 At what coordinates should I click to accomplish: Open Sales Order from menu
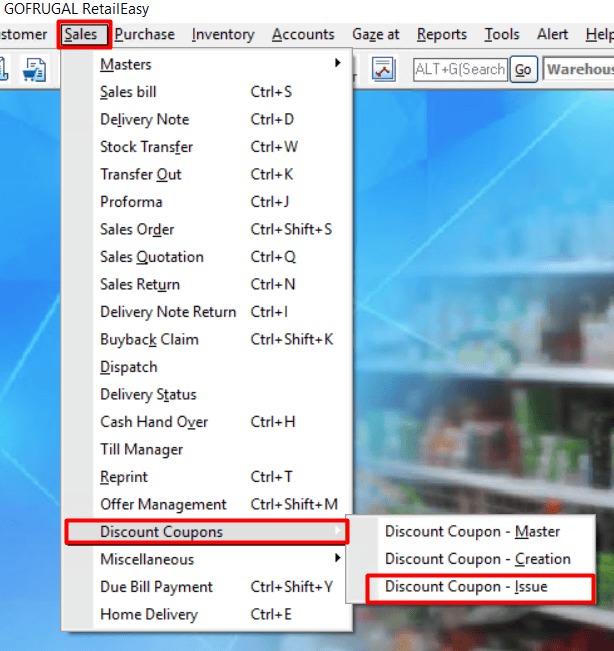click(x=206, y=229)
